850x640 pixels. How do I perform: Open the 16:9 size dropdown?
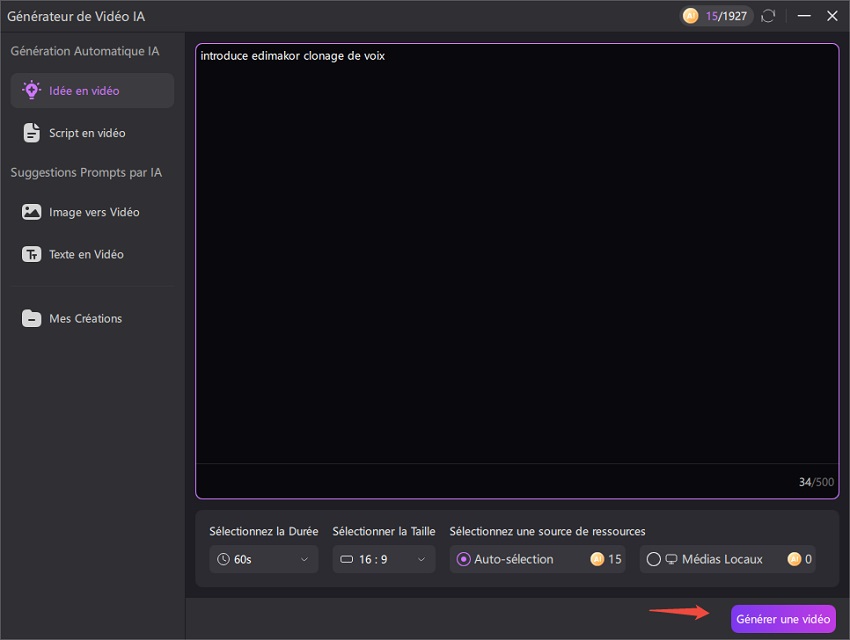[384, 559]
